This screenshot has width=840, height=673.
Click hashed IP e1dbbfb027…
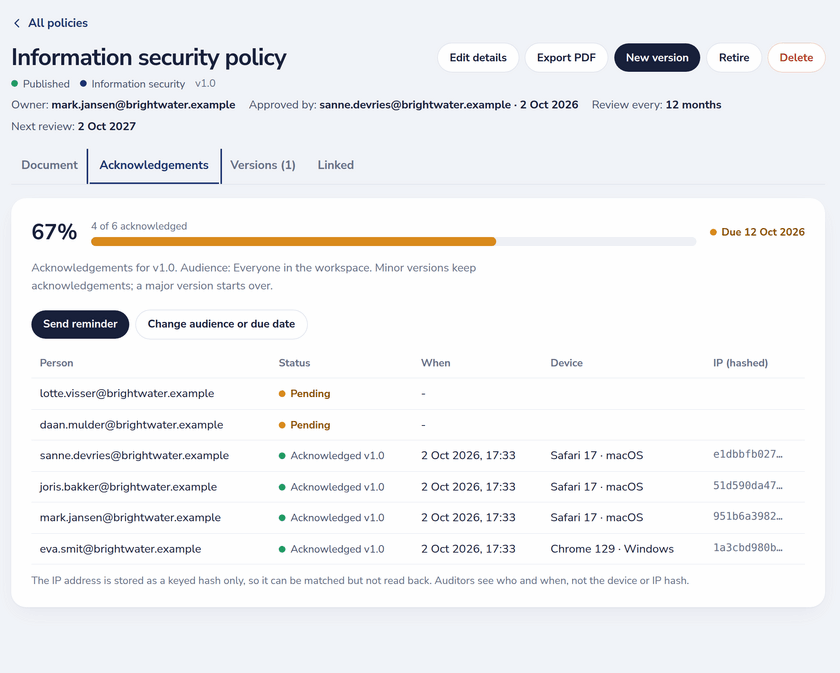748,454
